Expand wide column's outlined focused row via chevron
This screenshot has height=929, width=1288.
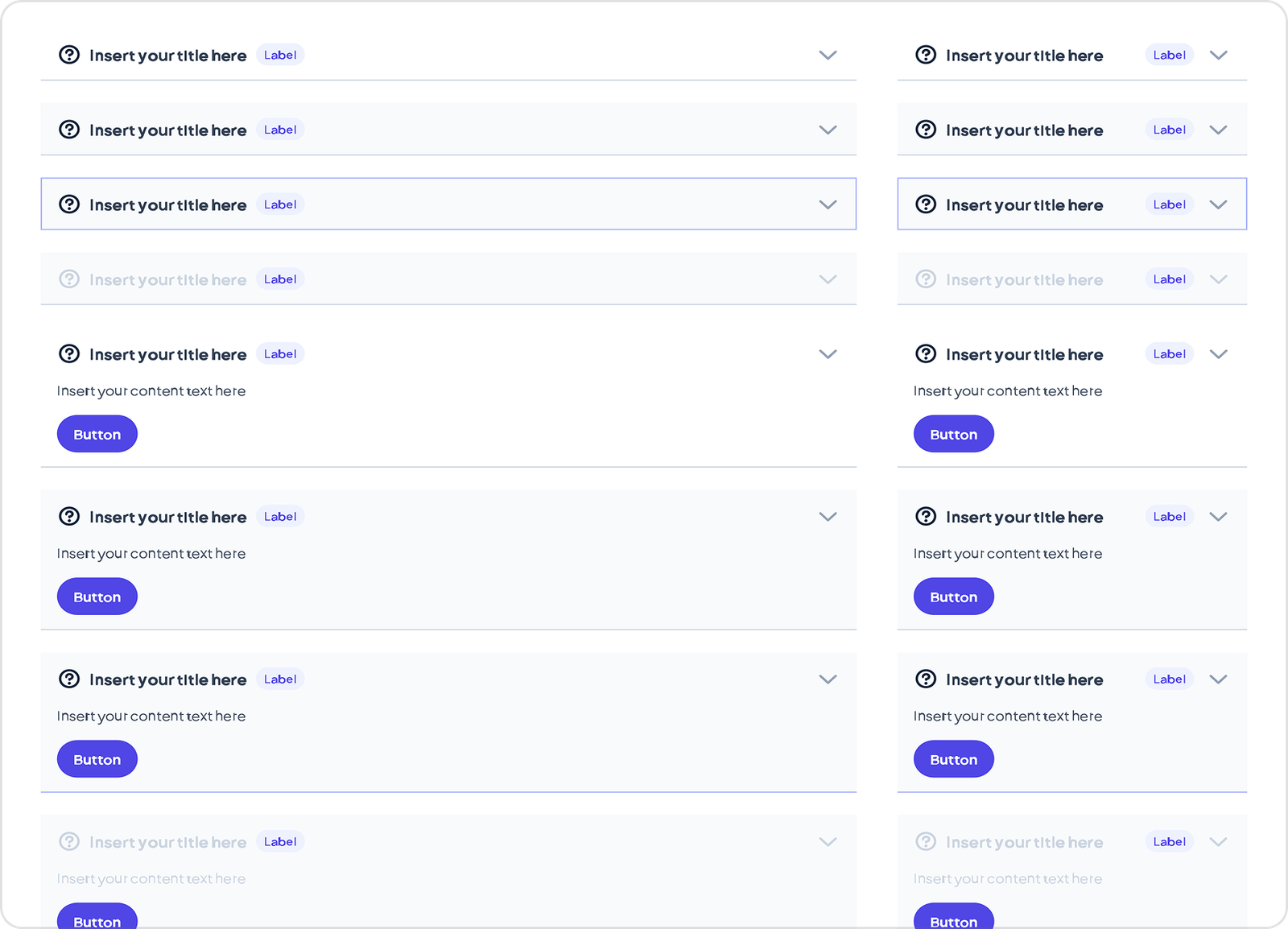828,205
